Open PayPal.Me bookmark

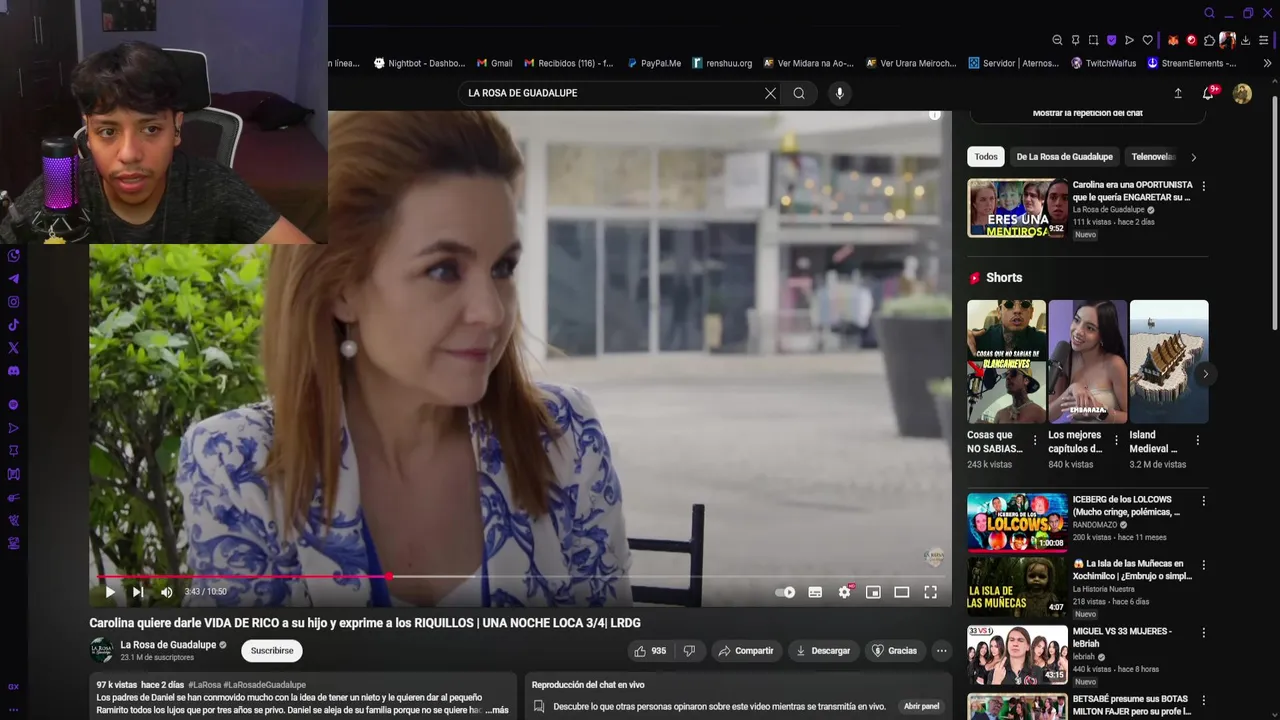click(x=654, y=63)
